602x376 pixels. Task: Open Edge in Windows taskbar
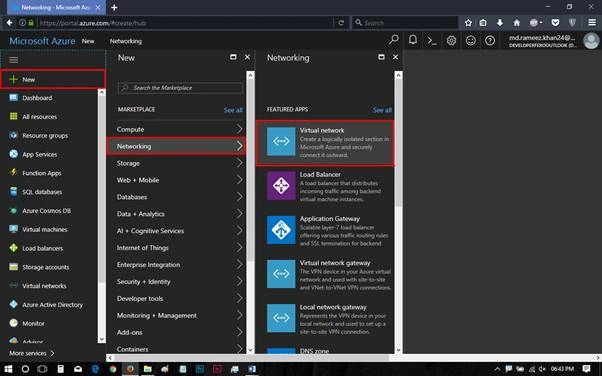pos(95,369)
